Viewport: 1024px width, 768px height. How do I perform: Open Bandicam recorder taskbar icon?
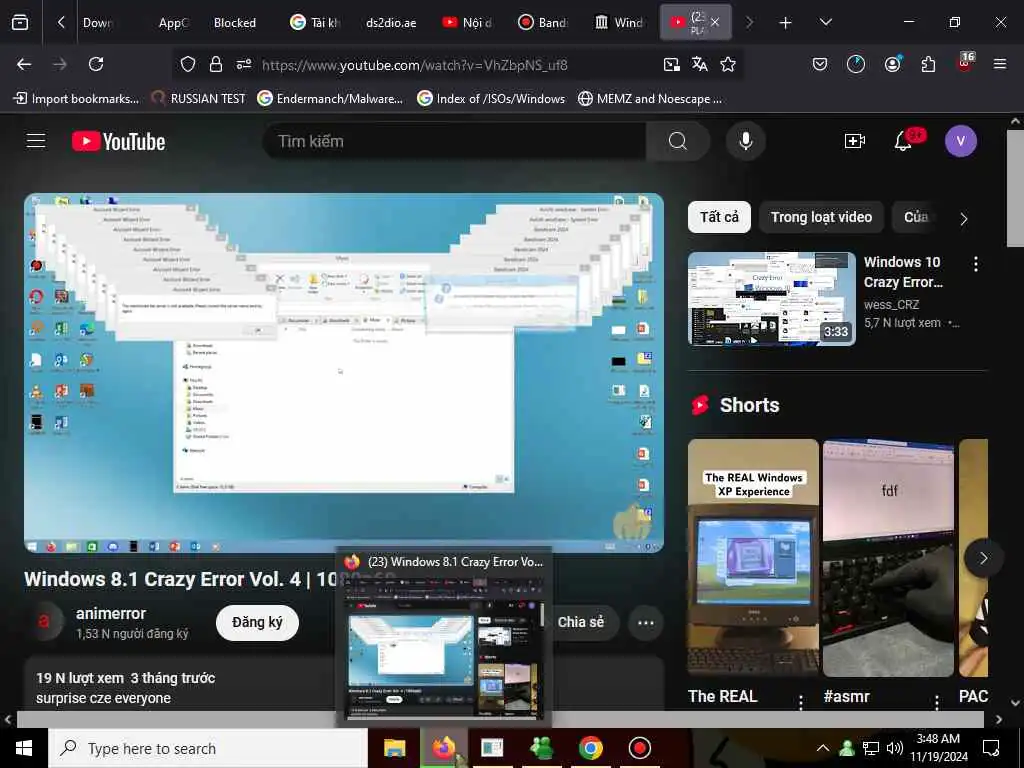point(639,748)
